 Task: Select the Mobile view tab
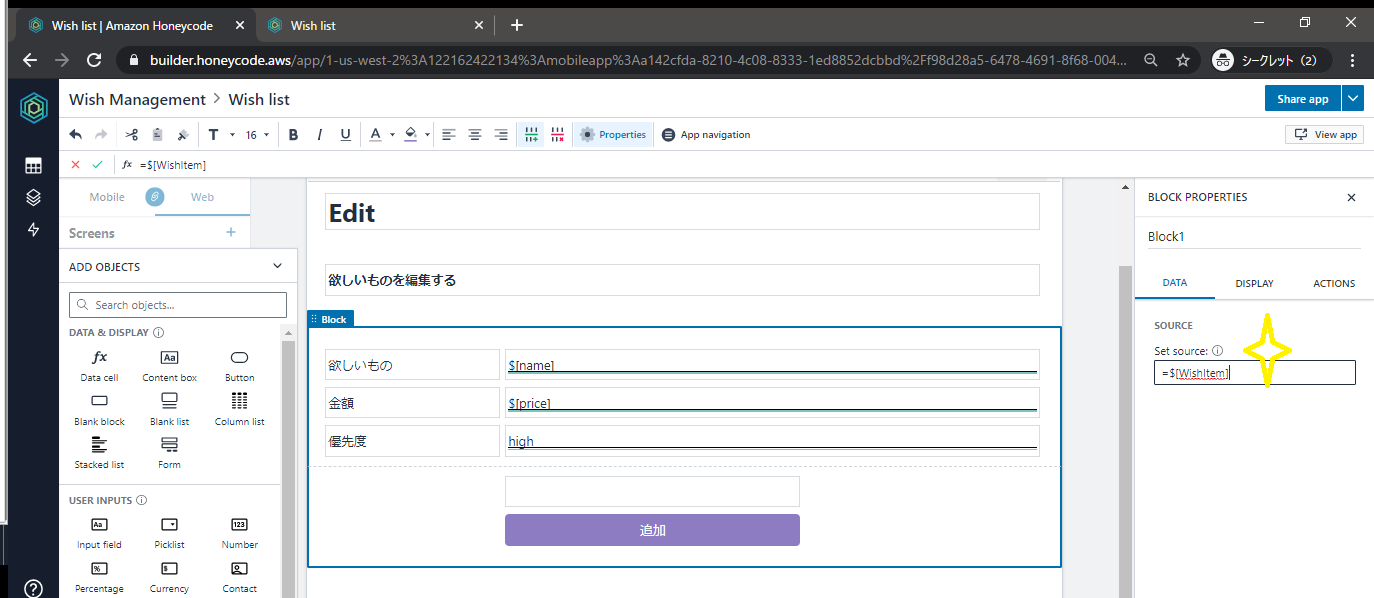[107, 197]
